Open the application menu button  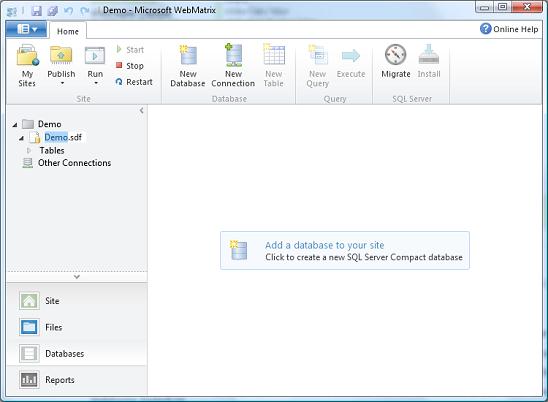point(26,29)
